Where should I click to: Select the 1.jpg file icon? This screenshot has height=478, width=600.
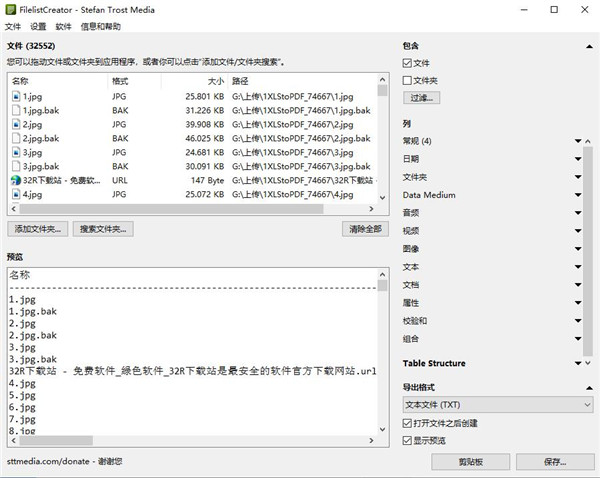coord(16,96)
